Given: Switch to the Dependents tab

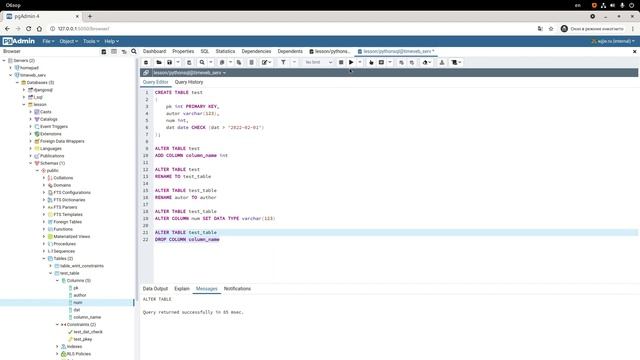Looking at the screenshot, I should 290,51.
